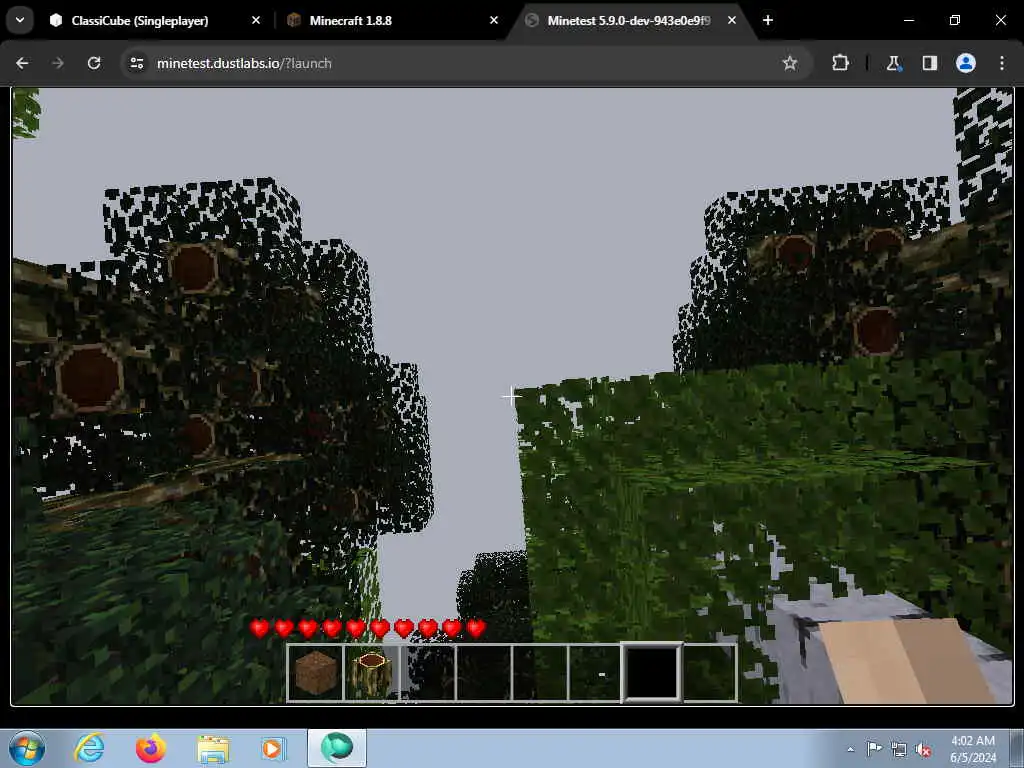Open Chrome three-dot menu
This screenshot has height=768, width=1024.
(x=1002, y=63)
